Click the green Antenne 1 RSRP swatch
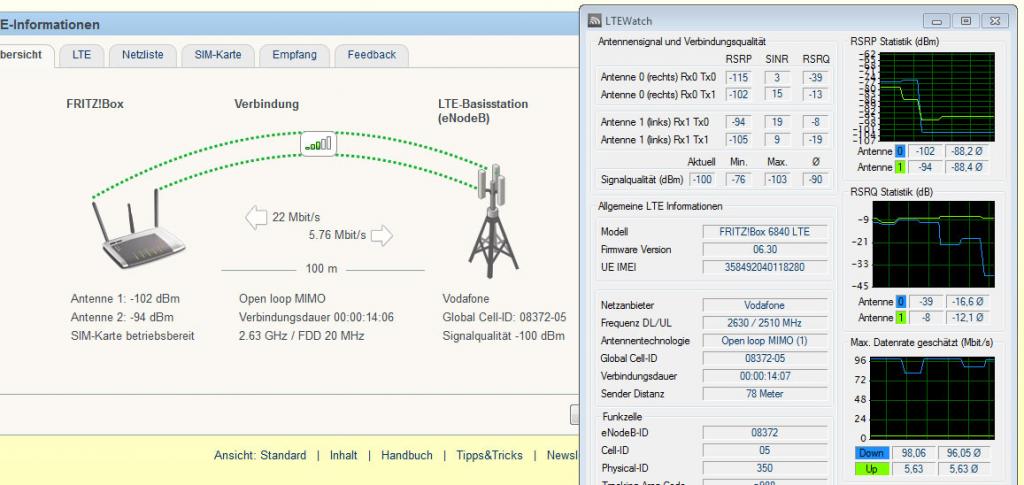This screenshot has width=1024, height=485. [x=900, y=167]
